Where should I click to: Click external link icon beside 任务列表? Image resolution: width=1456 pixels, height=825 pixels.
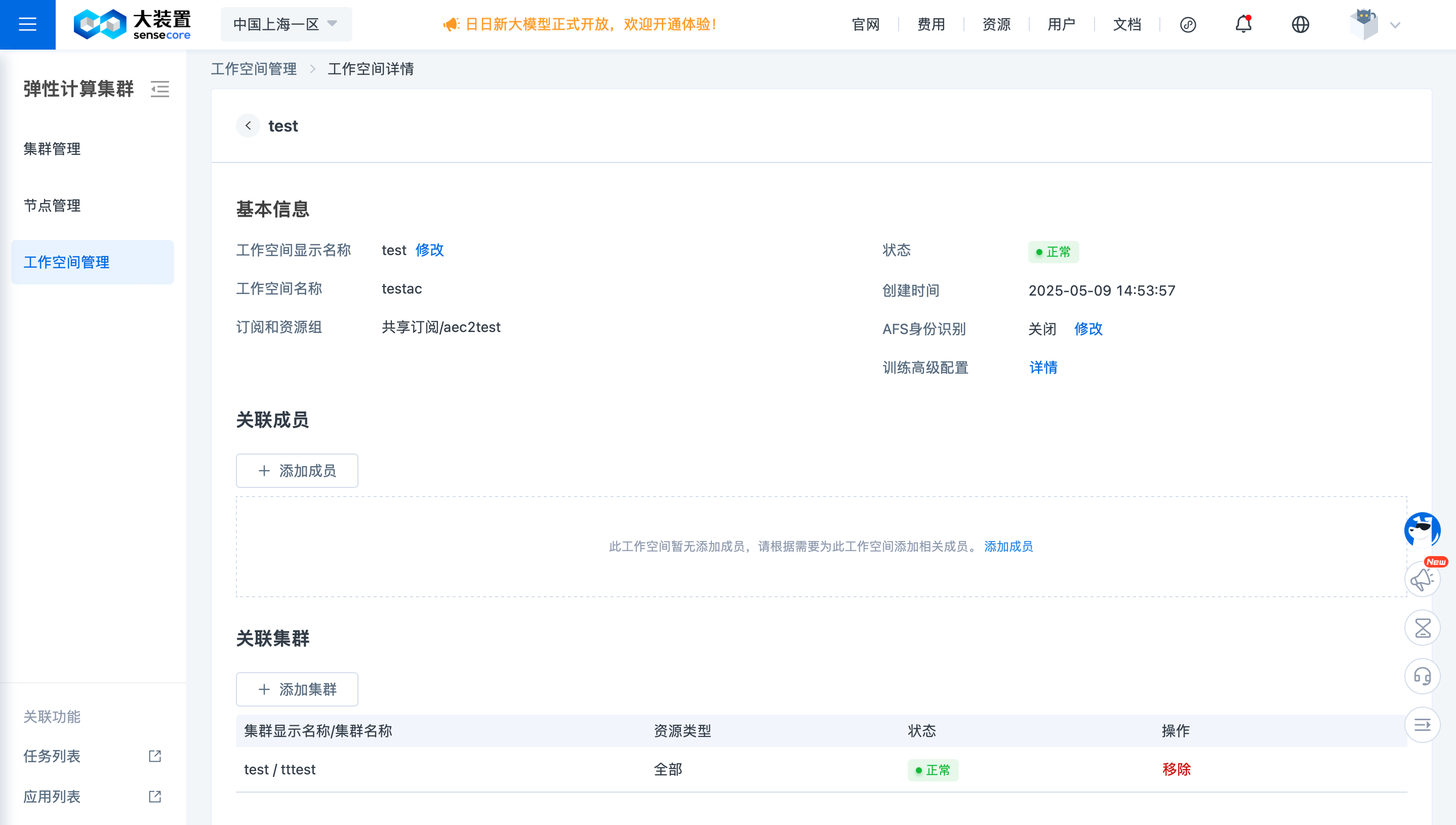[x=155, y=756]
